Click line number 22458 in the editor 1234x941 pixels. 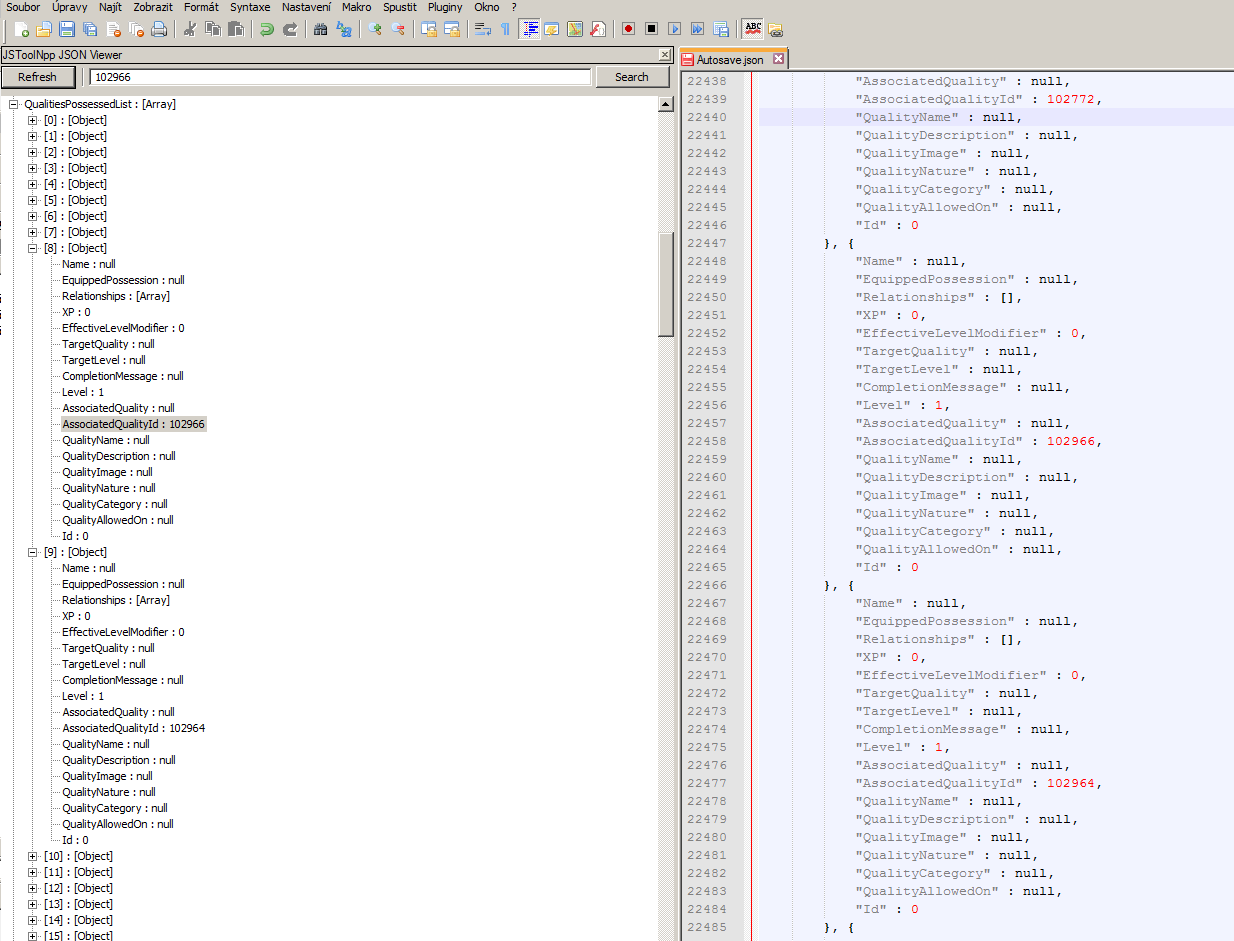(x=707, y=441)
